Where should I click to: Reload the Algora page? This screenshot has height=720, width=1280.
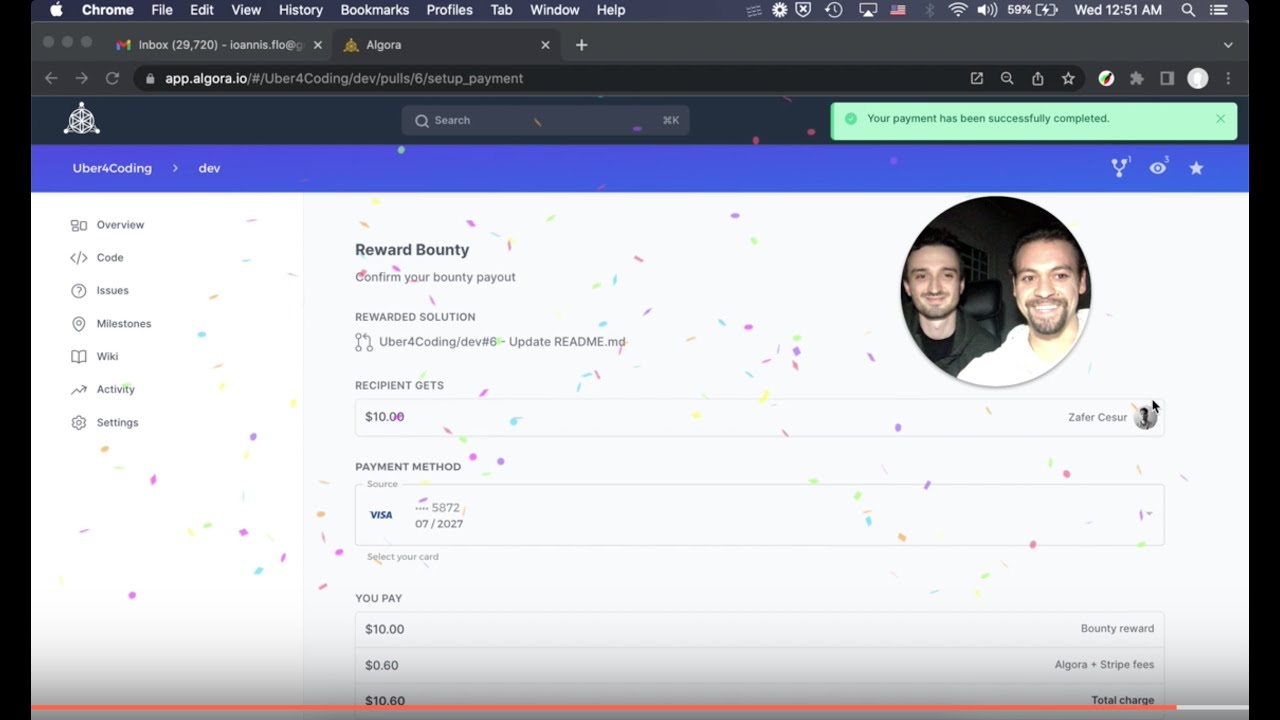[112, 78]
